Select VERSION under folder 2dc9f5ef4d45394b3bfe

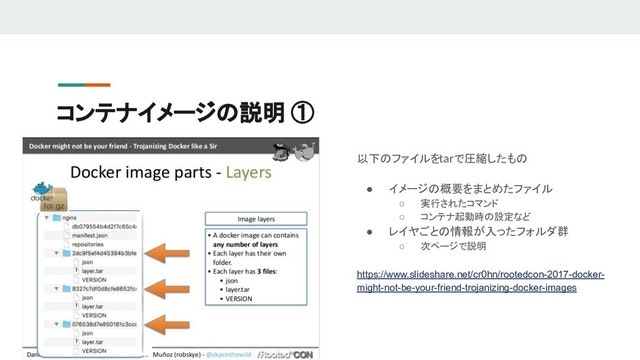point(94,280)
